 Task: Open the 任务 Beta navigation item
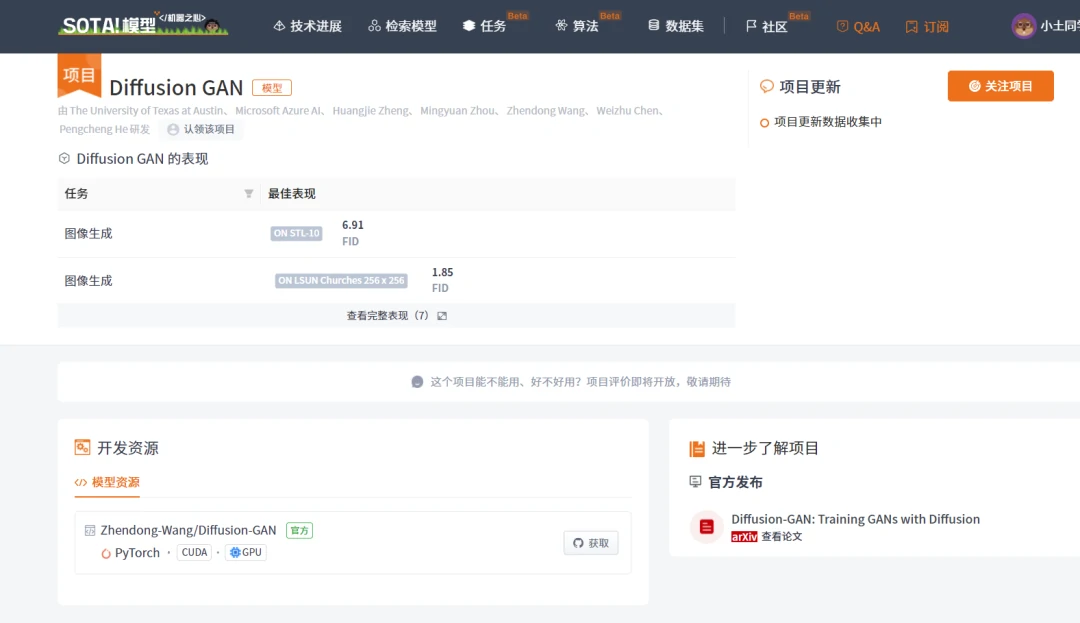(x=485, y=26)
